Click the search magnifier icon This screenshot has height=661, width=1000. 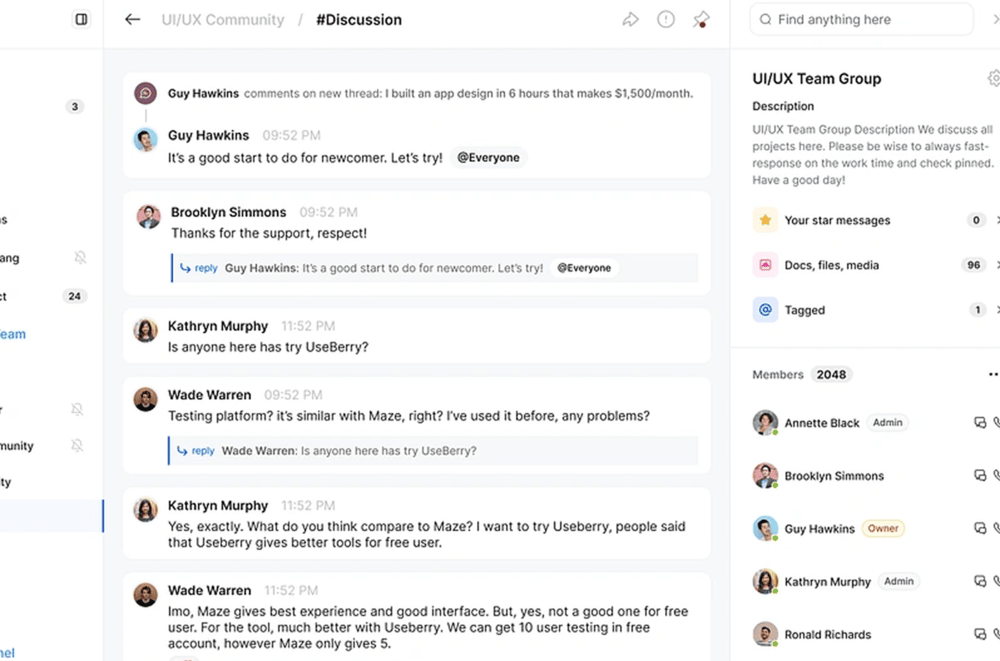click(x=765, y=20)
